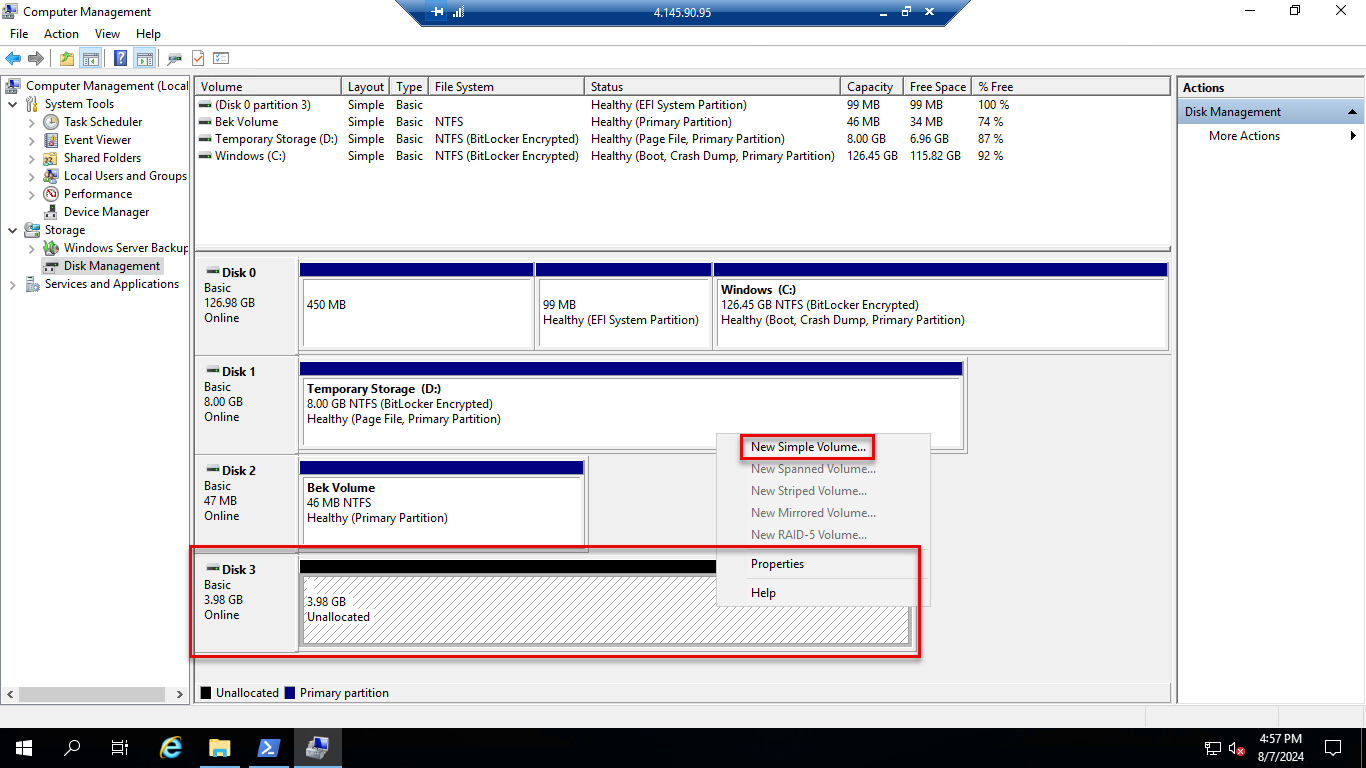Sort by the % Free column header
1366x768 pixels.
tap(1070, 87)
